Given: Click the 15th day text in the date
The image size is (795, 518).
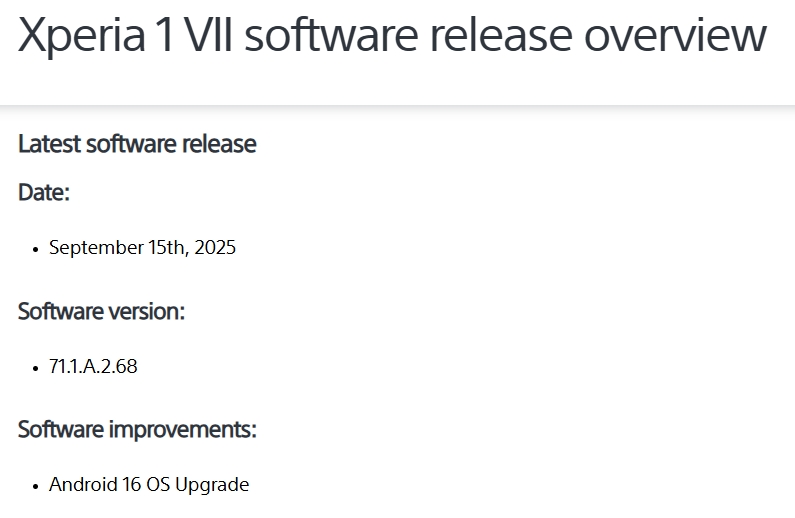Looking at the screenshot, I should pyautogui.click(x=166, y=247).
